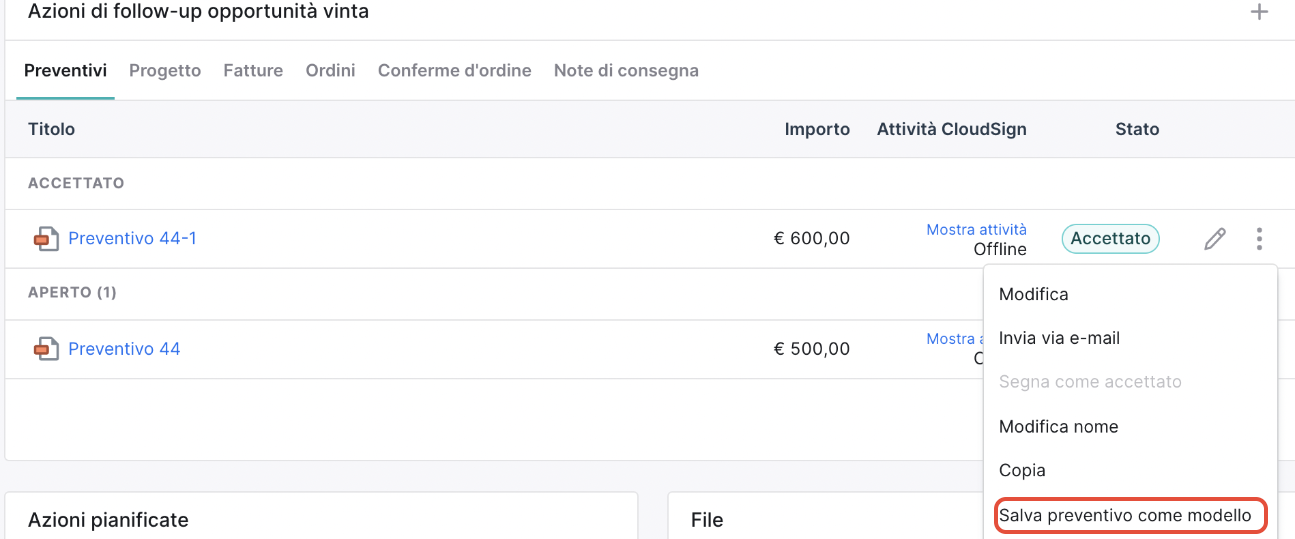Image resolution: width=1295 pixels, height=539 pixels.
Task: Select the Conferme d'ordine tab
Action: click(455, 71)
